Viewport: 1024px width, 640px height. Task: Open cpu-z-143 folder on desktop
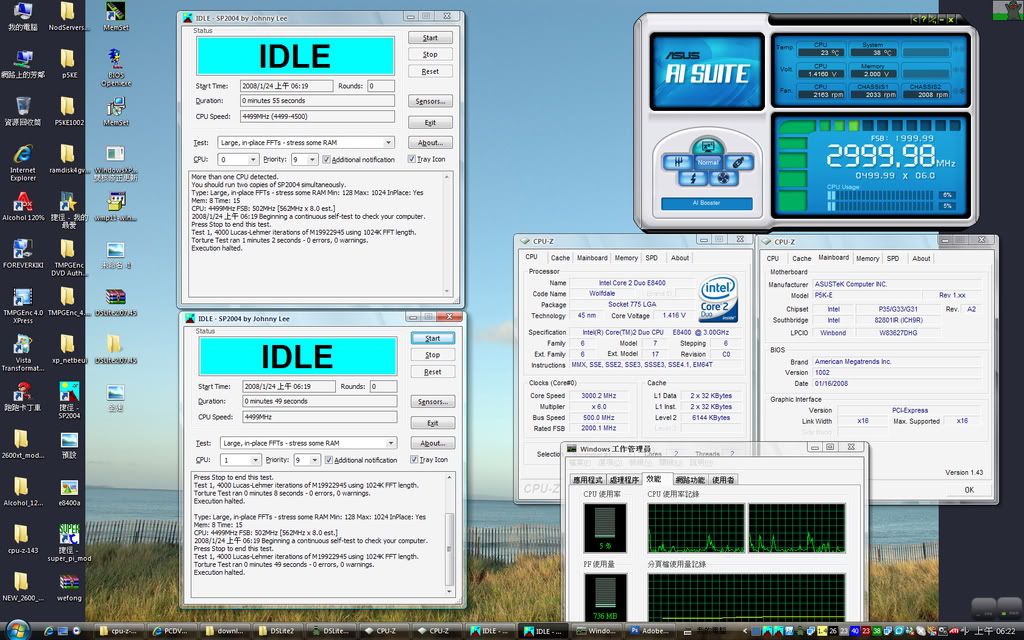click(x=21, y=539)
